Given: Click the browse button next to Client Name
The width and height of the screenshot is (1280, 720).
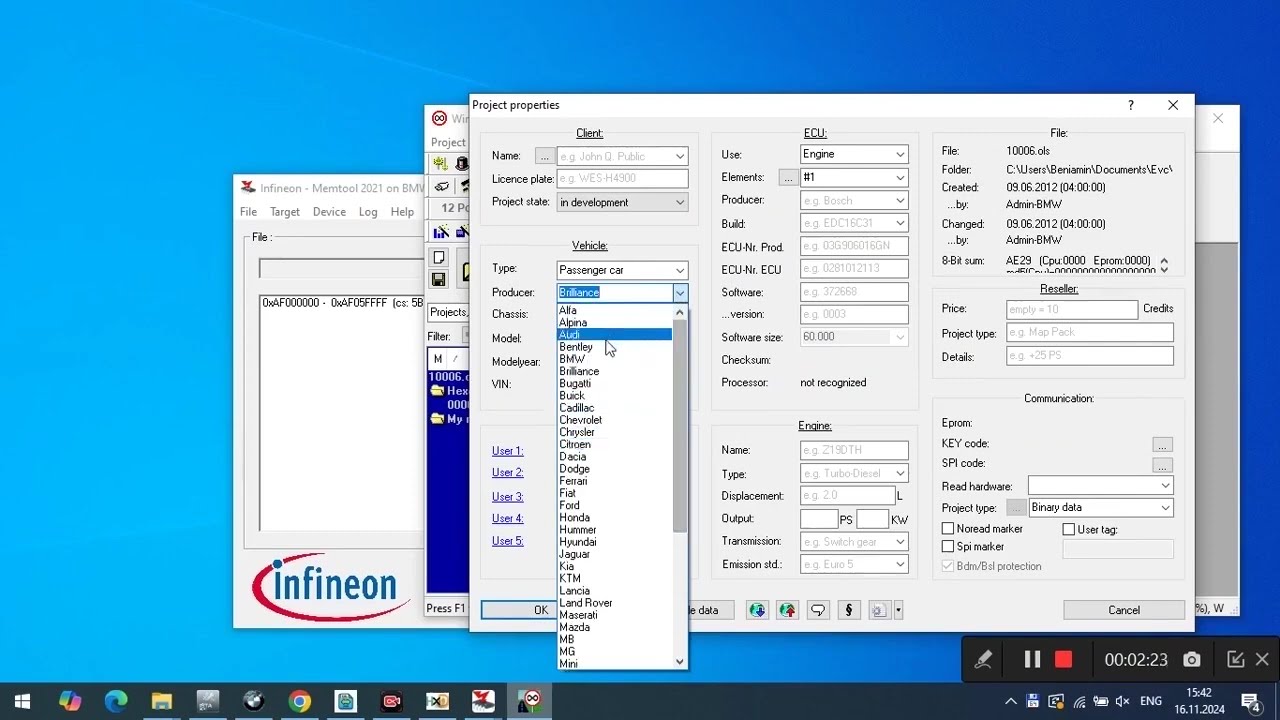Looking at the screenshot, I should pyautogui.click(x=544, y=156).
